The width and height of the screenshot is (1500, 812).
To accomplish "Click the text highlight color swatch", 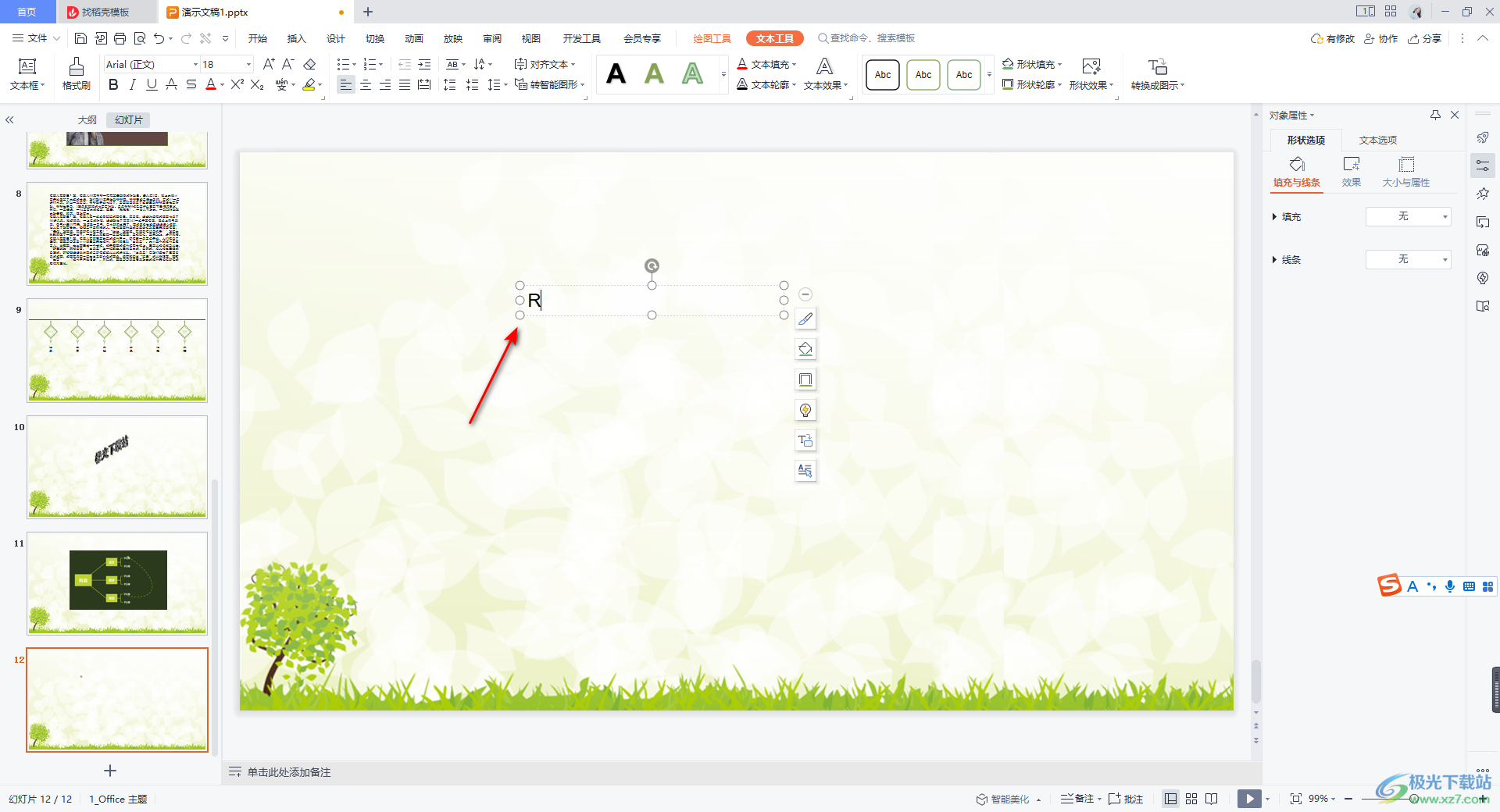I will [309, 85].
